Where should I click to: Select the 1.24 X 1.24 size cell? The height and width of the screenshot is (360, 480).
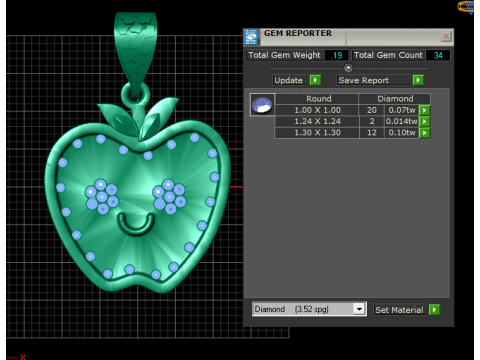pyautogui.click(x=317, y=121)
